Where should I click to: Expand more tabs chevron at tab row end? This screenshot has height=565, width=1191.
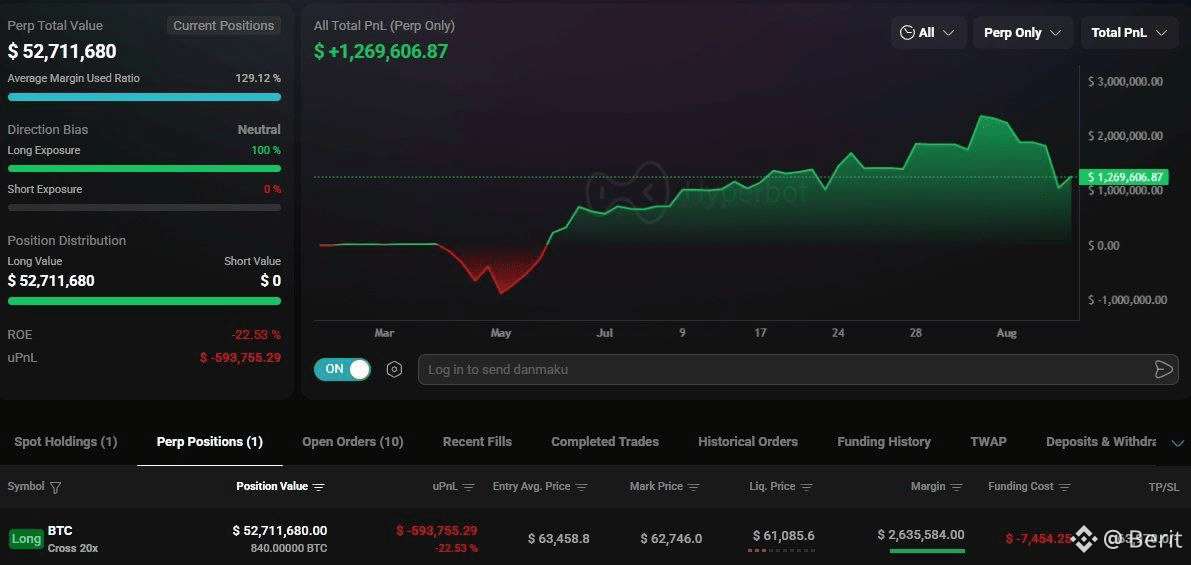1178,443
